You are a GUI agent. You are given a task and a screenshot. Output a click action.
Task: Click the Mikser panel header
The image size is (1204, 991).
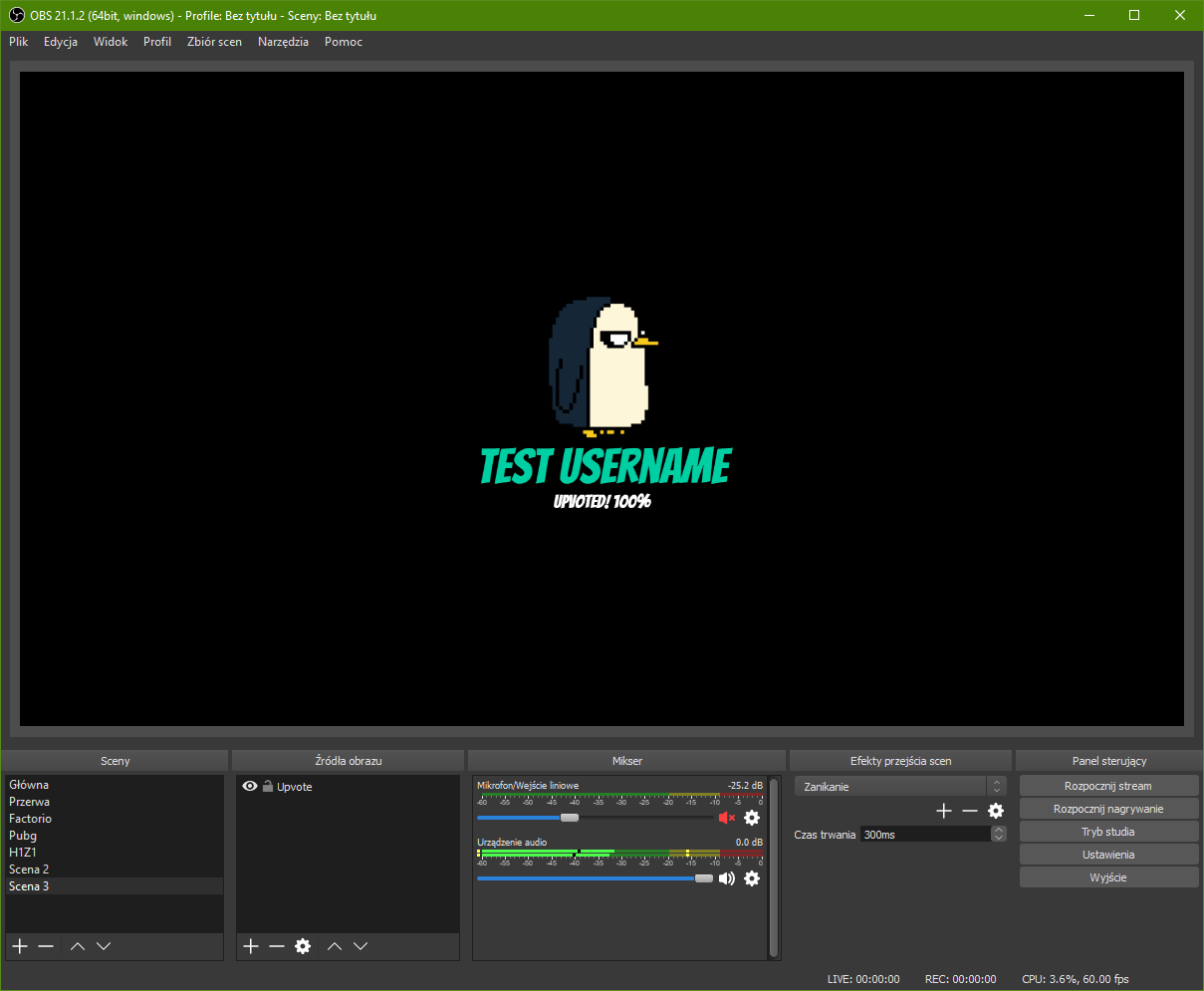tap(627, 761)
